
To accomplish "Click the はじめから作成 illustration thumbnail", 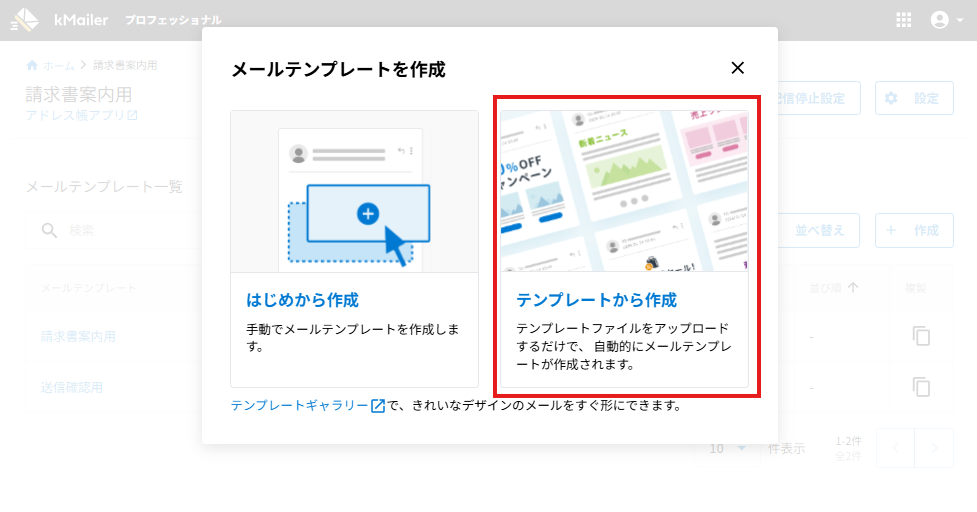I will pyautogui.click(x=354, y=192).
